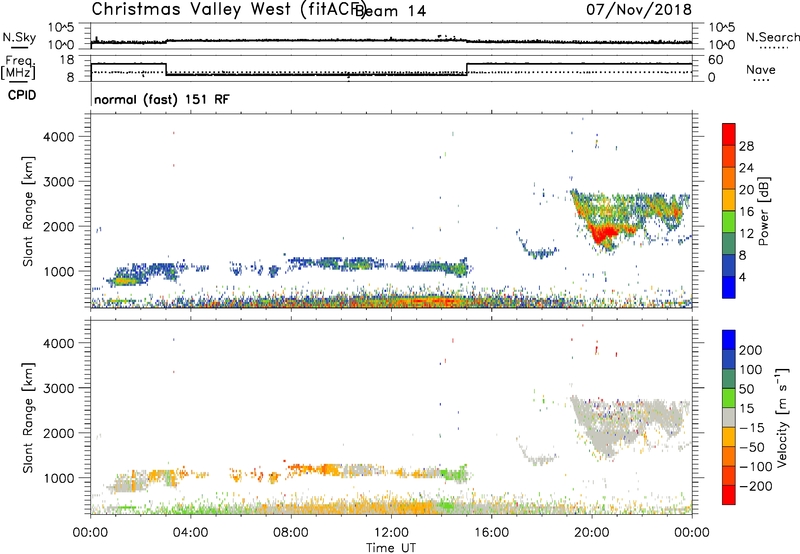Click the red high-power echo near 20:00
The height and width of the screenshot is (554, 800).
pyautogui.click(x=604, y=233)
